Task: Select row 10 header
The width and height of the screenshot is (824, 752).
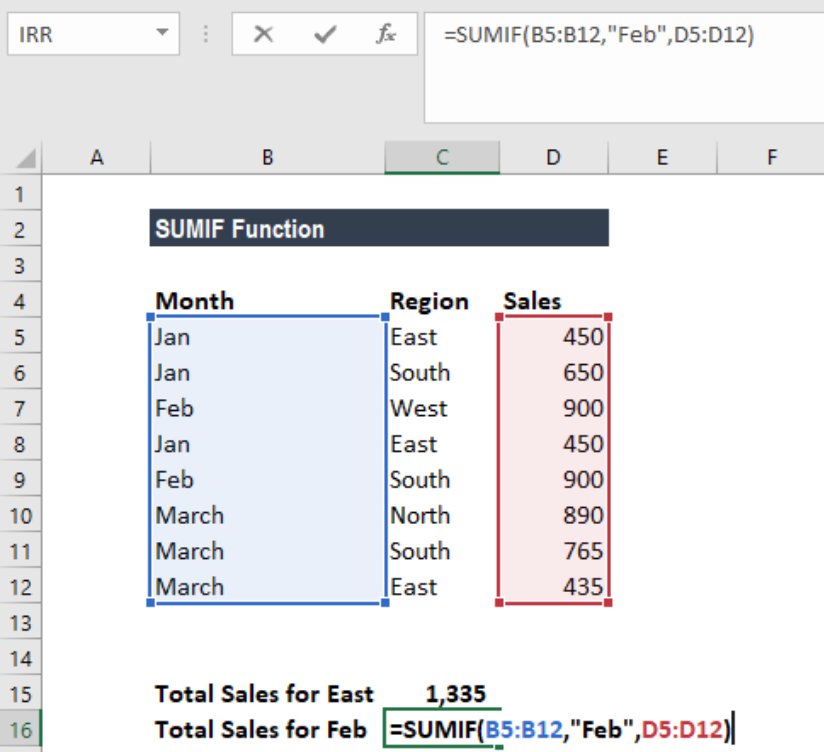Action: click(20, 516)
